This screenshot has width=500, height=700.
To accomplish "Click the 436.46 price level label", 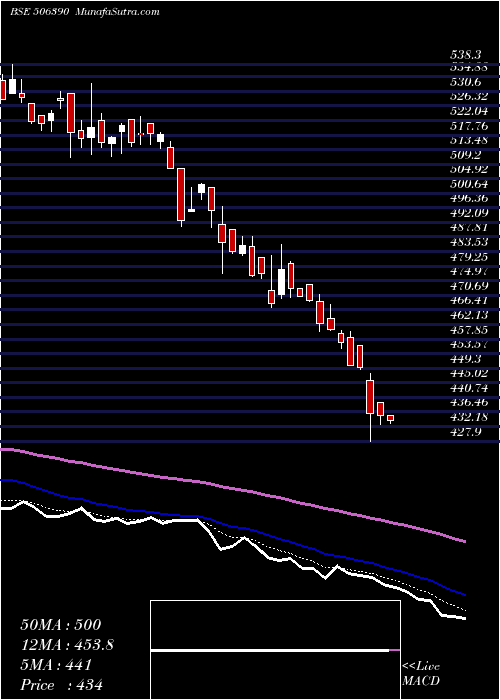I will (x=469, y=402).
